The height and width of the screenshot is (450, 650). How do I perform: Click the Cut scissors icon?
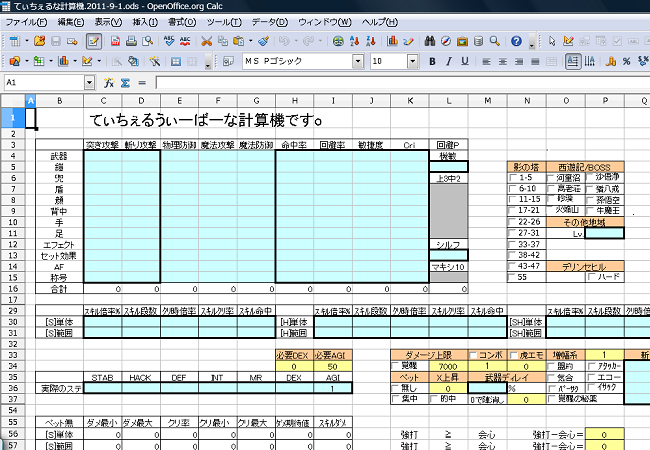(206, 41)
